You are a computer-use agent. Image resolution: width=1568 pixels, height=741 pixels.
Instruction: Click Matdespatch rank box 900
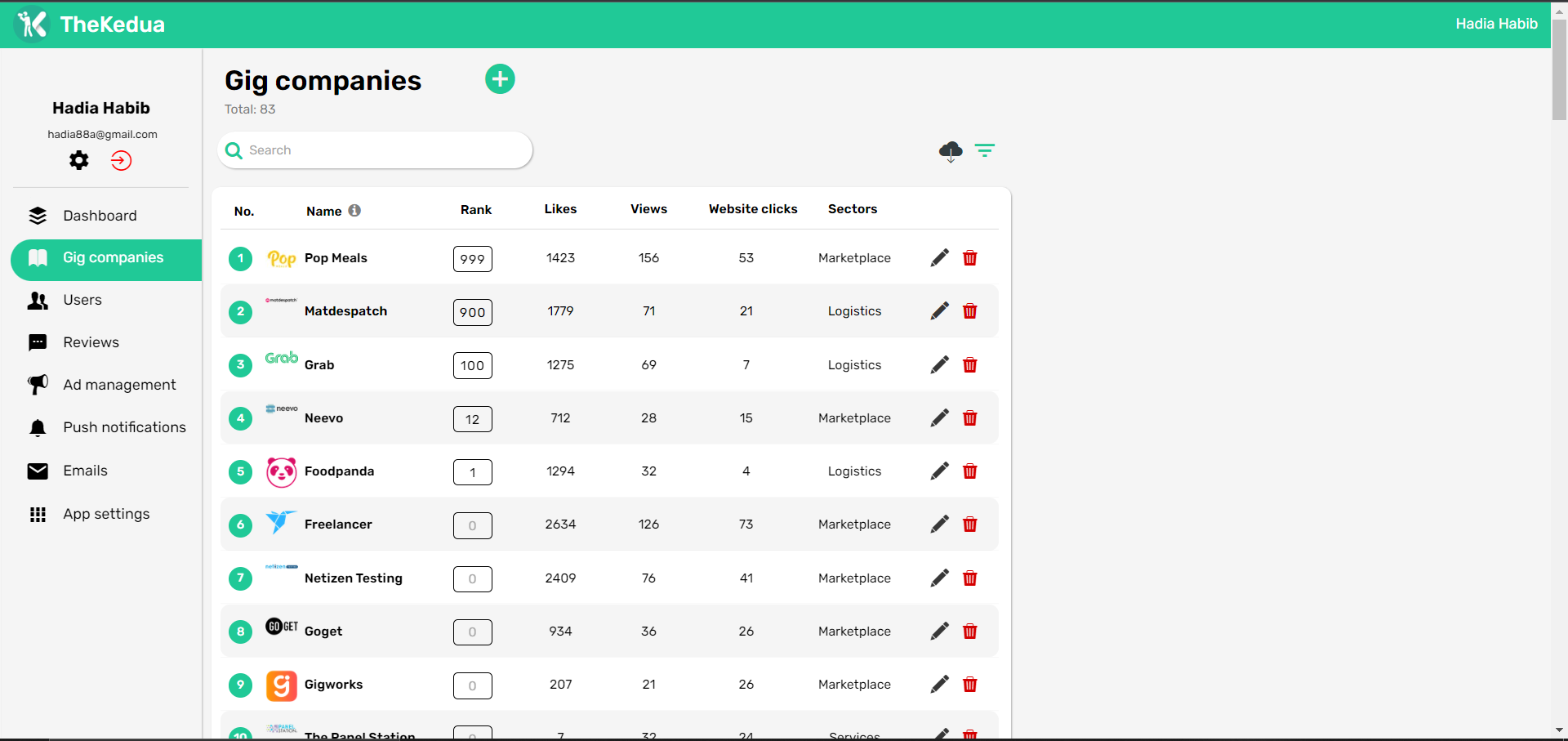point(473,312)
